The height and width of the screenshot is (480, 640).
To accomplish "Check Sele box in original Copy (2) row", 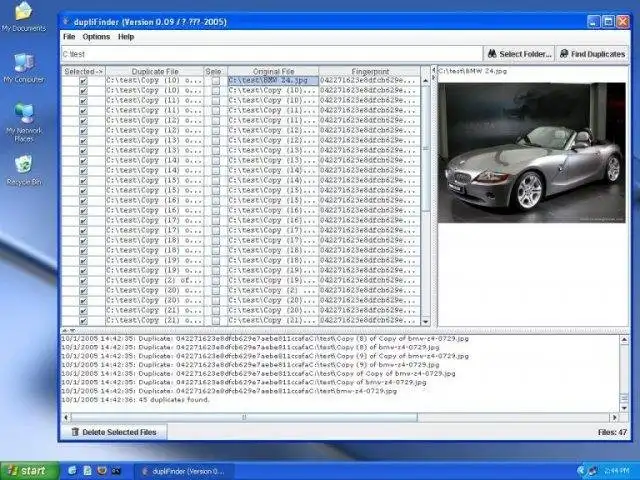I will click(216, 291).
